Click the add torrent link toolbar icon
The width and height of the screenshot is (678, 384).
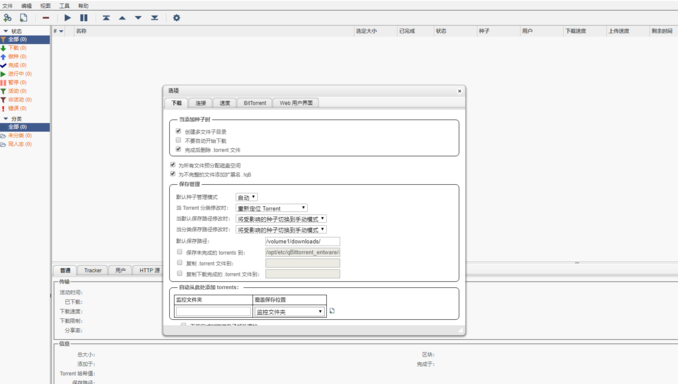point(7,18)
